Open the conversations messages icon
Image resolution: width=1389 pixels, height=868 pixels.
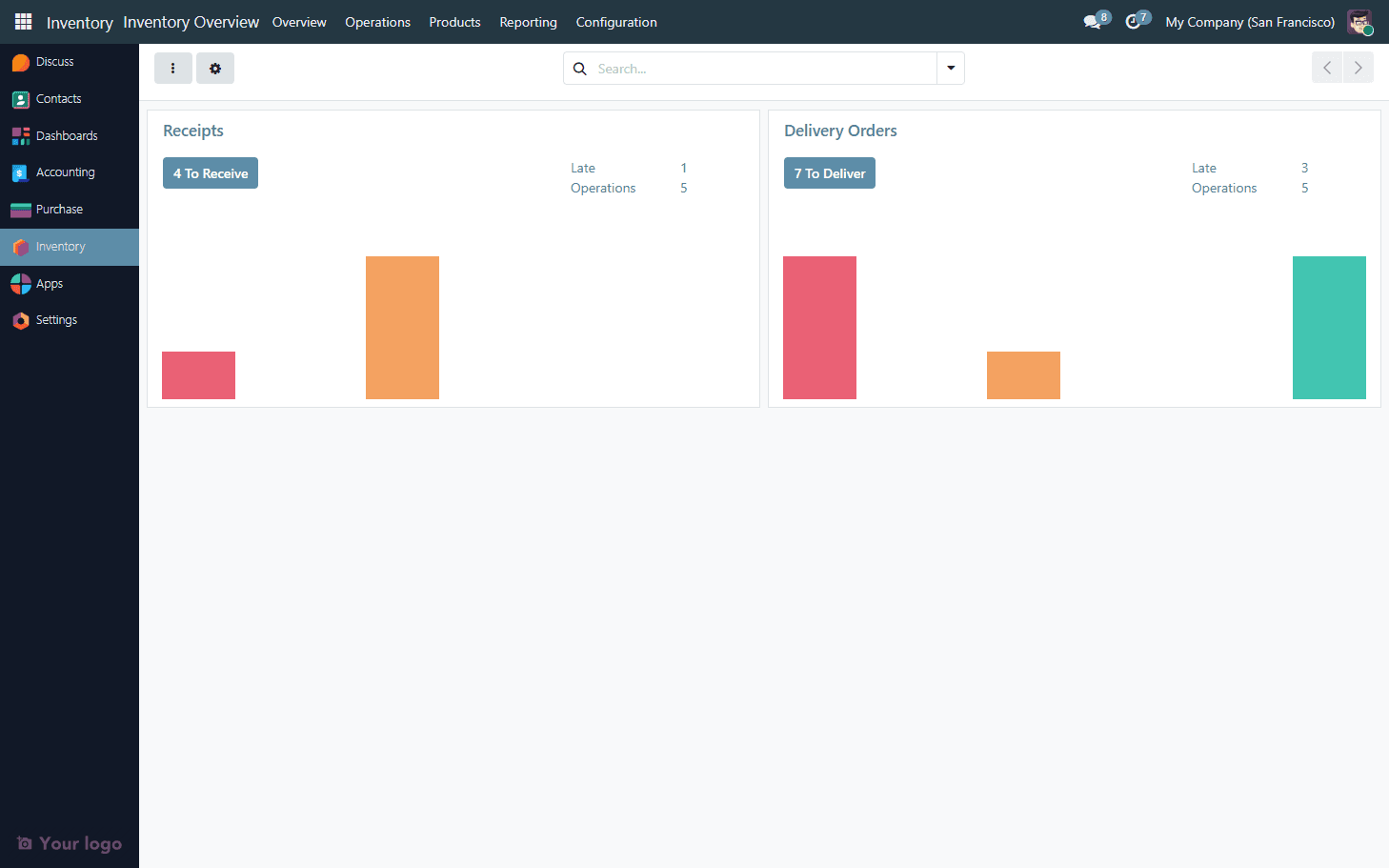[1093, 22]
